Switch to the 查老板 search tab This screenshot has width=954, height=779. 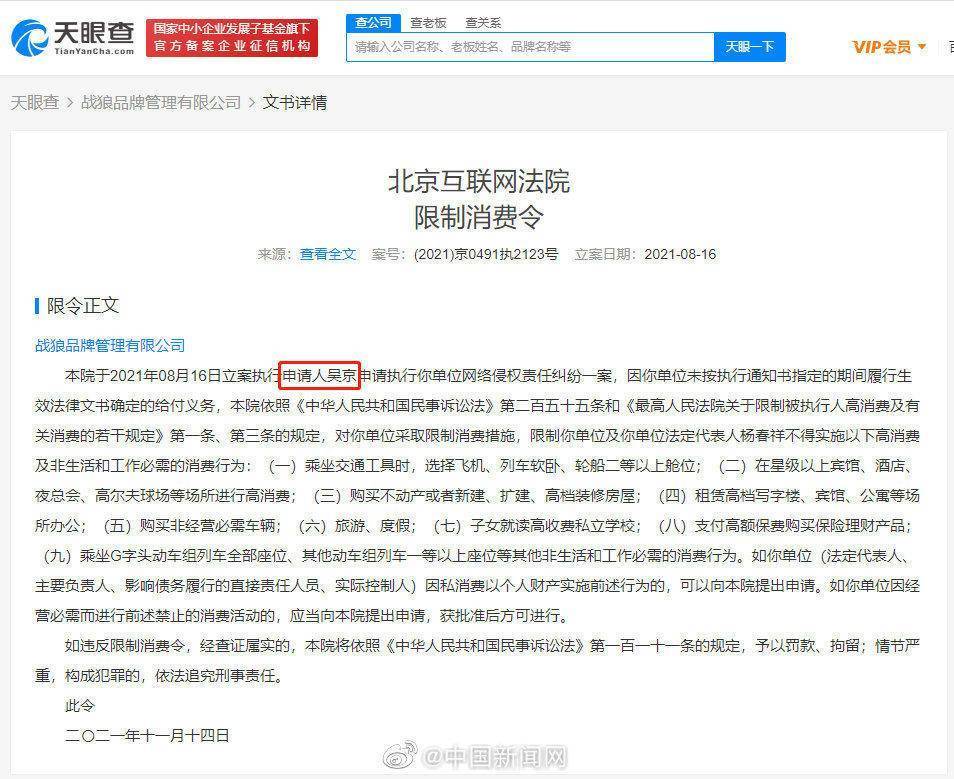tap(428, 21)
